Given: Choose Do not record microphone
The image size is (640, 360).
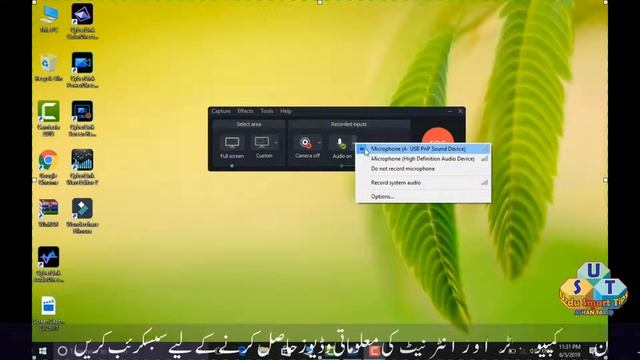Looking at the screenshot, I should pyautogui.click(x=423, y=169).
